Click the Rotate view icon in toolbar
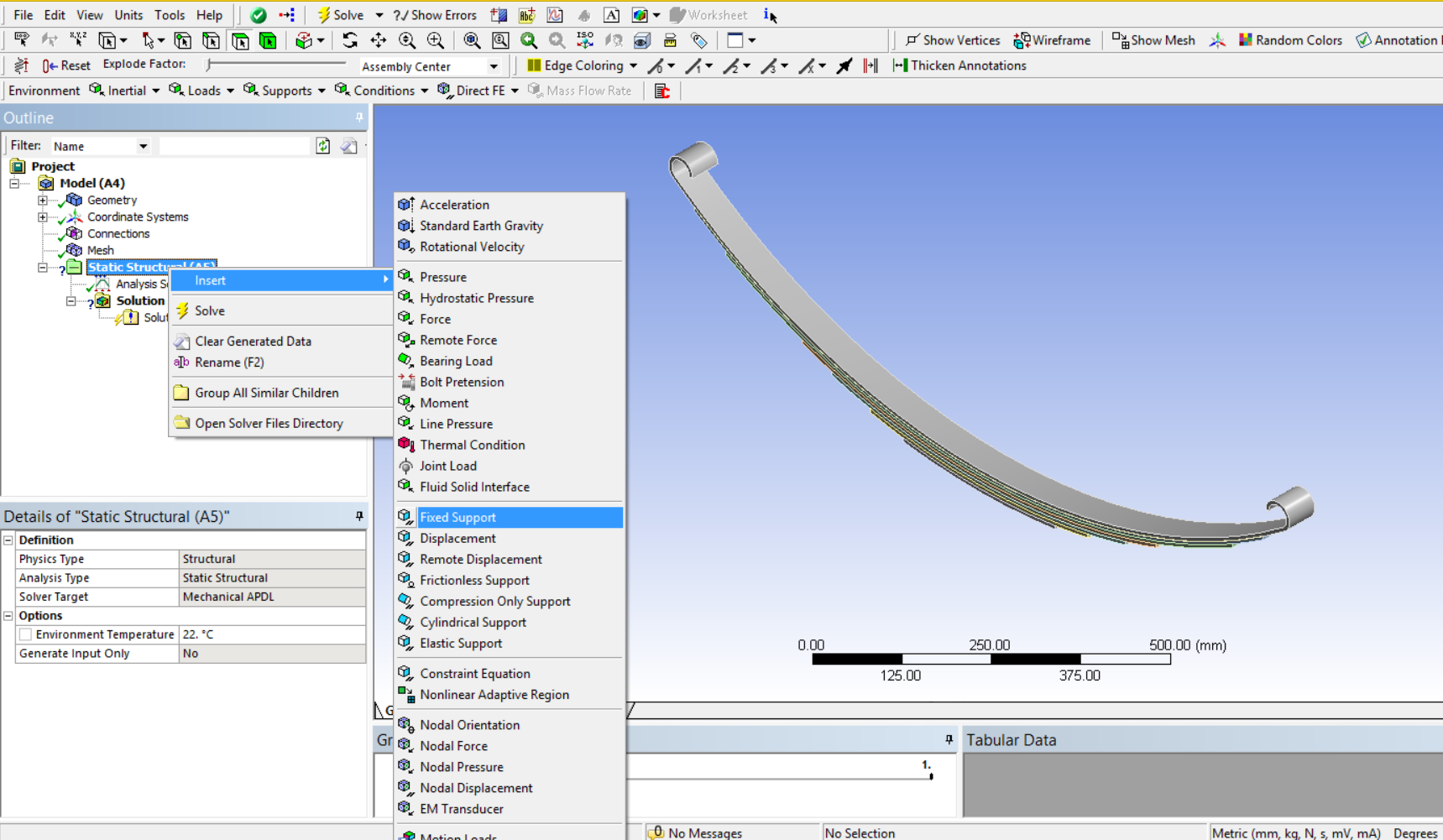 (x=350, y=40)
